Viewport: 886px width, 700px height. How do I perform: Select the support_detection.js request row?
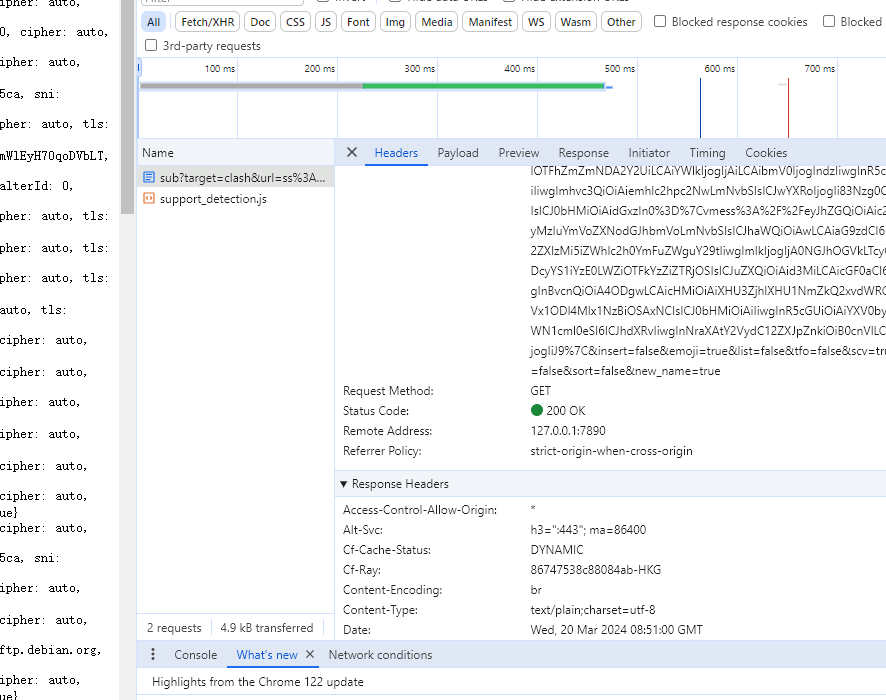236,198
